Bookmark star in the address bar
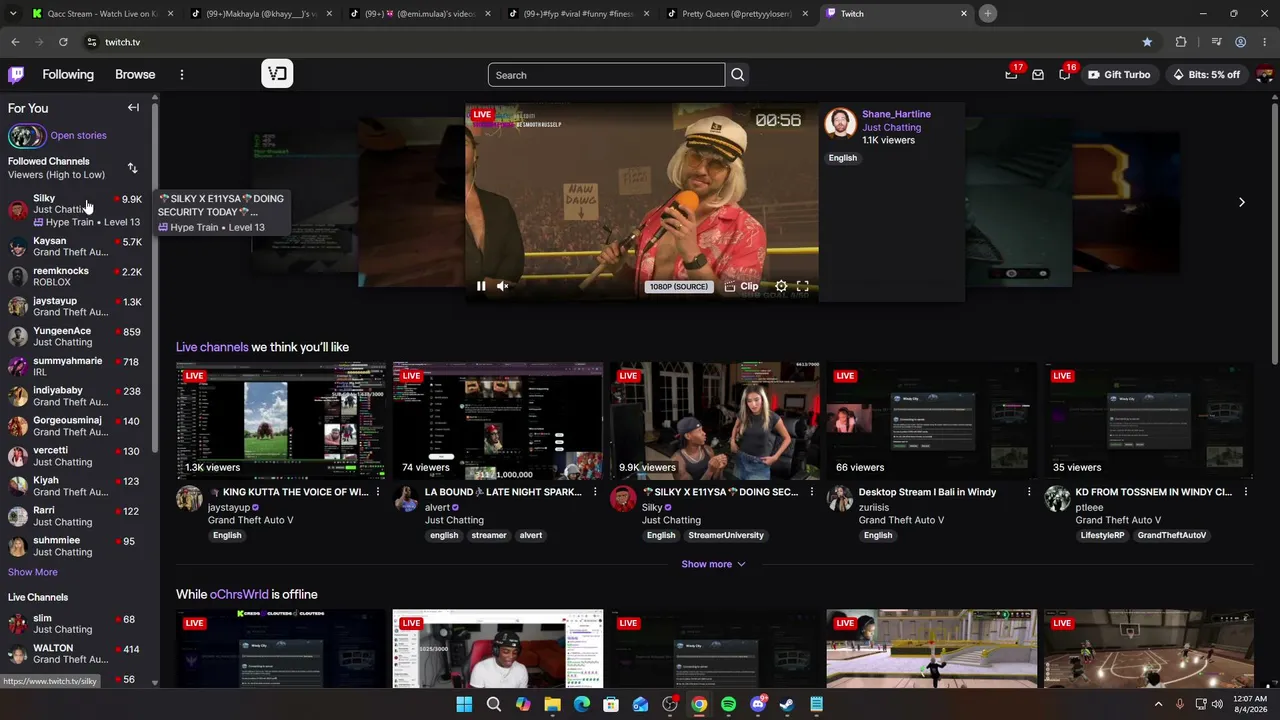The width and height of the screenshot is (1280, 720). [x=1147, y=42]
